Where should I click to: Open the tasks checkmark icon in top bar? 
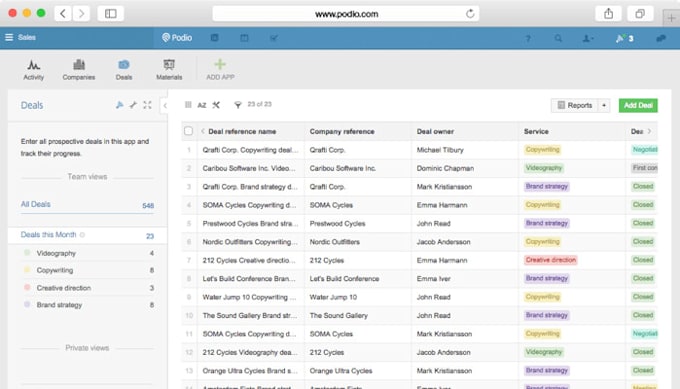tap(274, 38)
